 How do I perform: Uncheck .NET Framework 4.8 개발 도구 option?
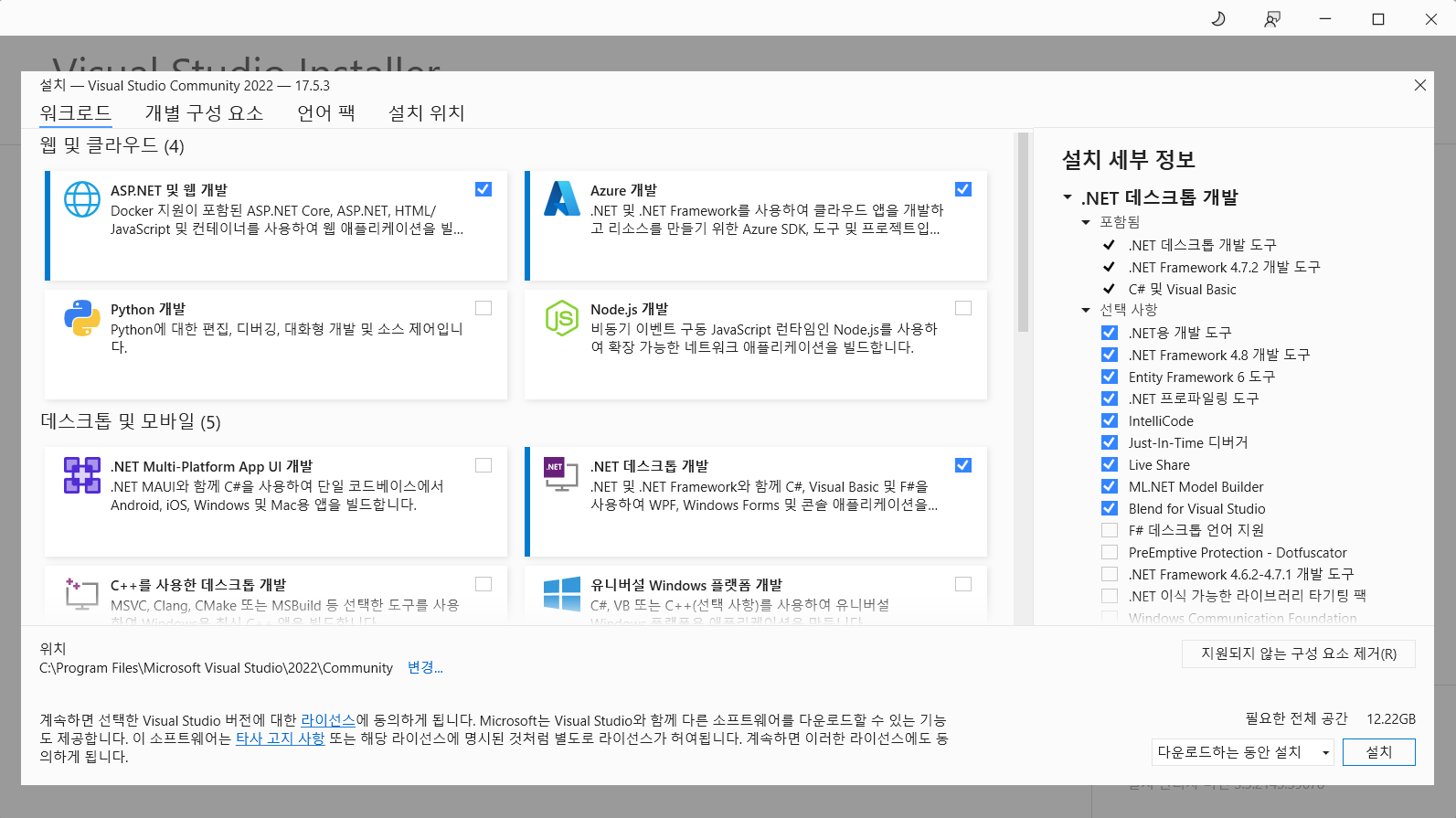click(1110, 355)
